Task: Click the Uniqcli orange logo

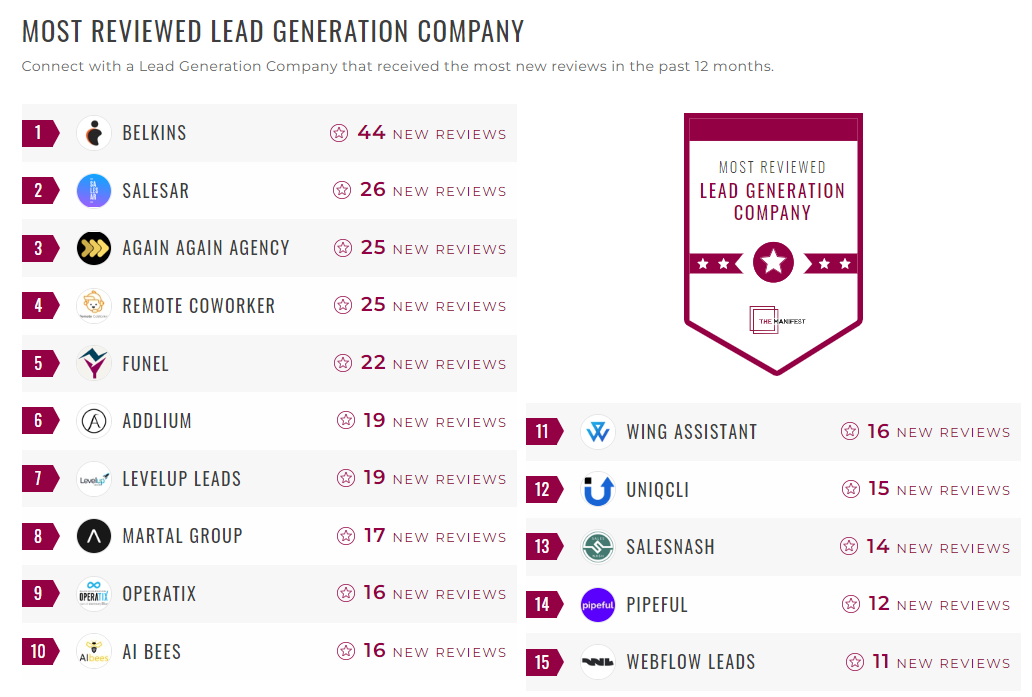Action: tap(597, 489)
